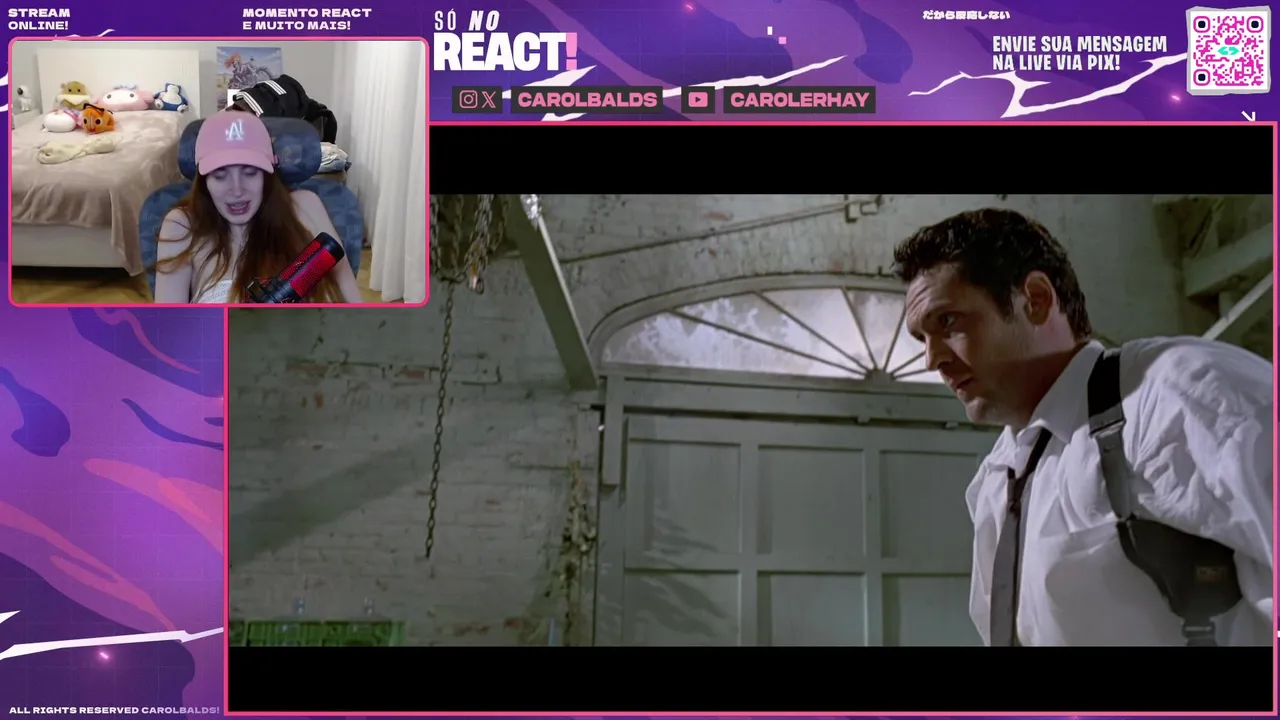Click the streamer webcam feed
Viewport: 1280px width, 720px height.
pos(218,172)
